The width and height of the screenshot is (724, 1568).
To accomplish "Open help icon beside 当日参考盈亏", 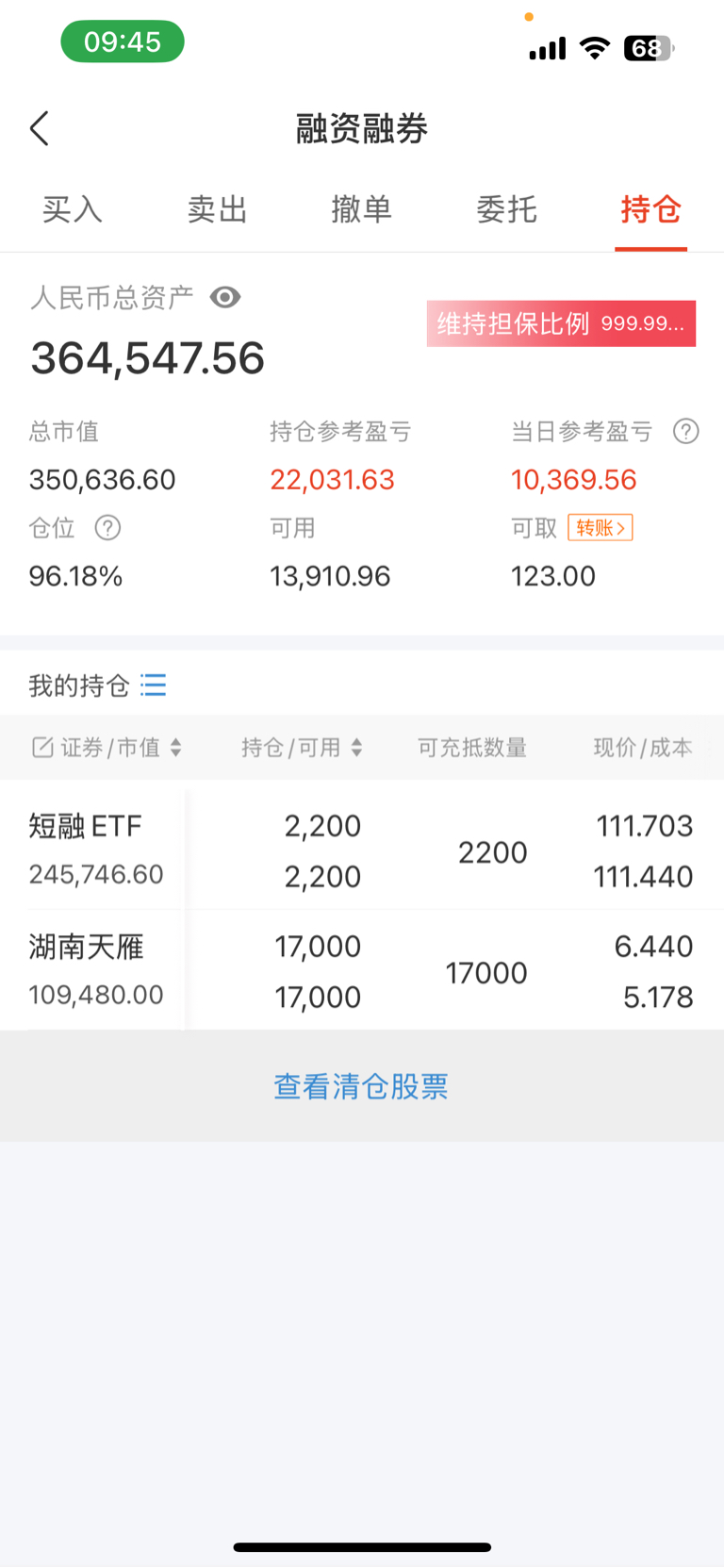I will tap(686, 432).
